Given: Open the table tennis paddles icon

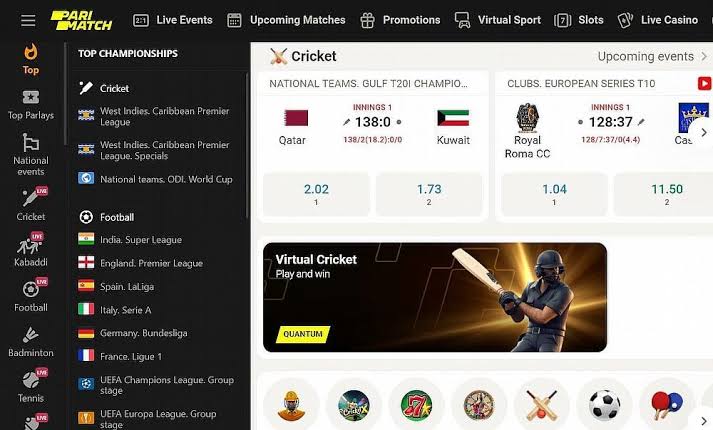Looking at the screenshot, I should tap(667, 405).
